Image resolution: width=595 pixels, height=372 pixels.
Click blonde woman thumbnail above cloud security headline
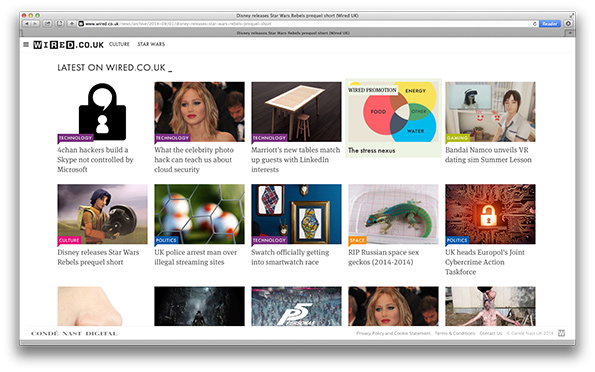click(x=200, y=112)
